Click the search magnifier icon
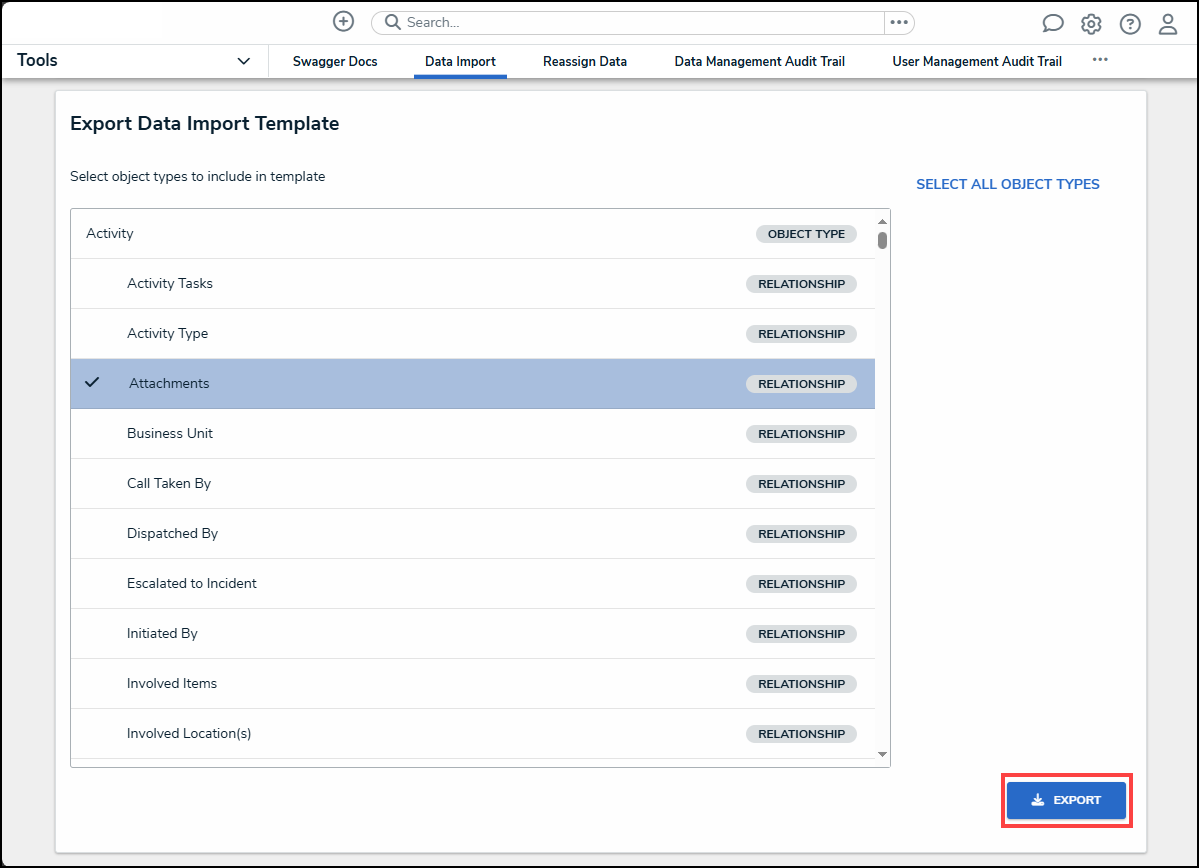Image resolution: width=1199 pixels, height=868 pixels. [391, 21]
